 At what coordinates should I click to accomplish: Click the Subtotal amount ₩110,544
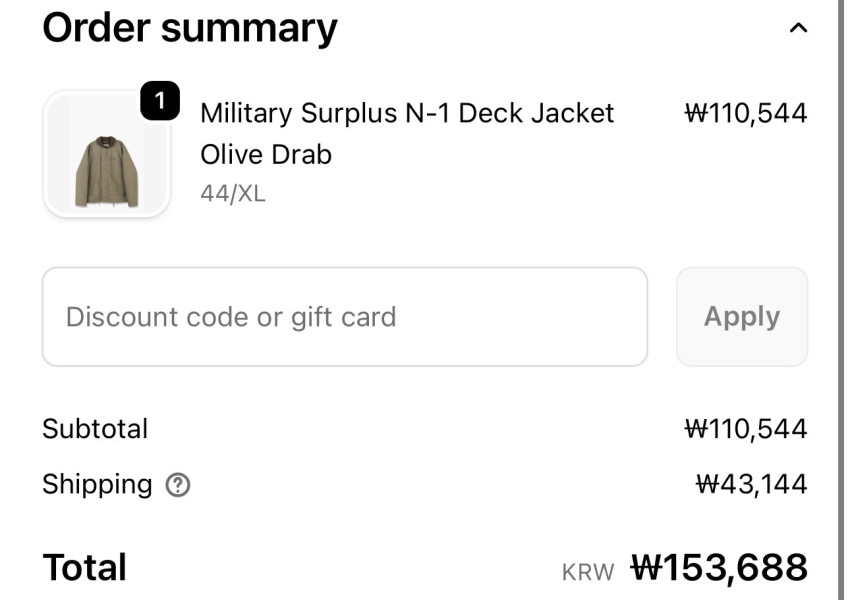[745, 429]
